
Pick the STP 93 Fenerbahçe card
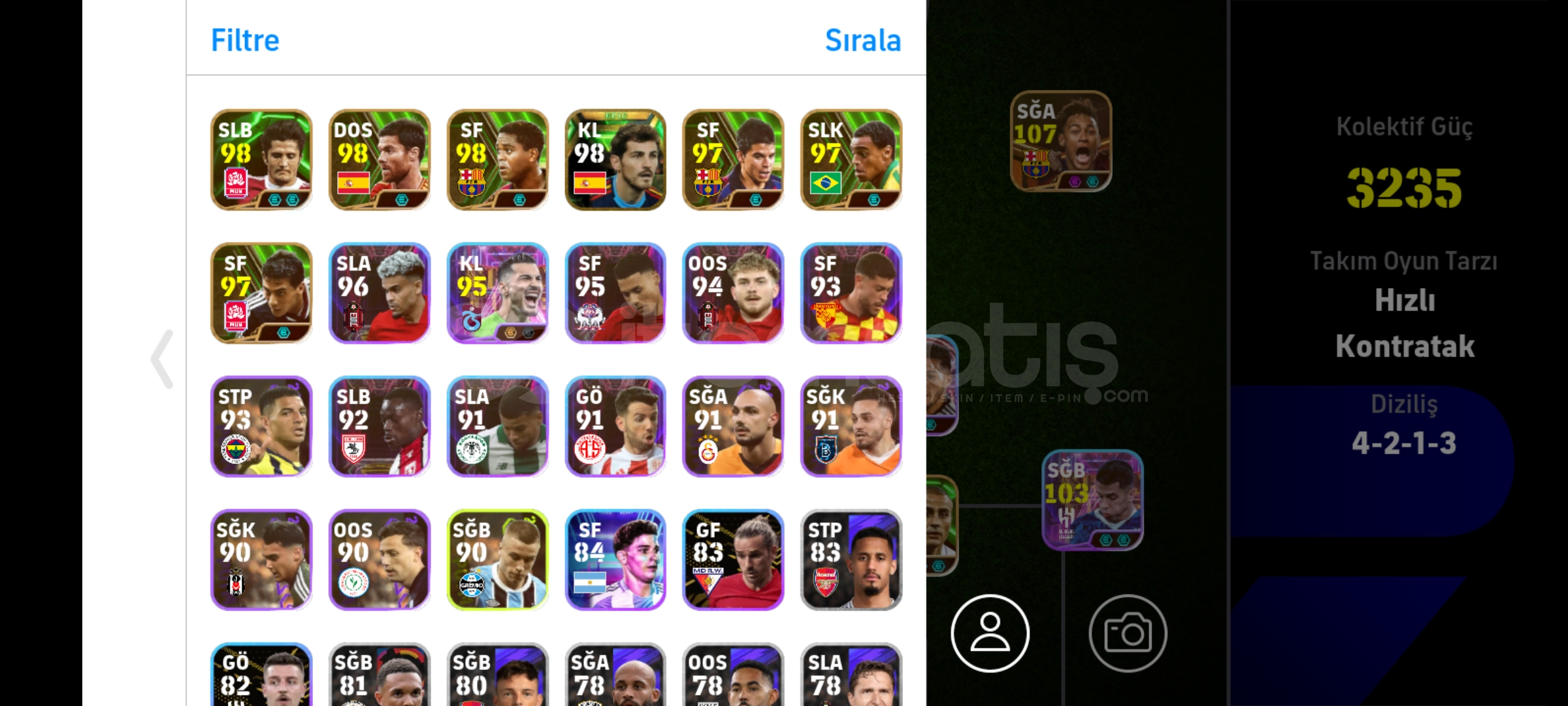[261, 426]
